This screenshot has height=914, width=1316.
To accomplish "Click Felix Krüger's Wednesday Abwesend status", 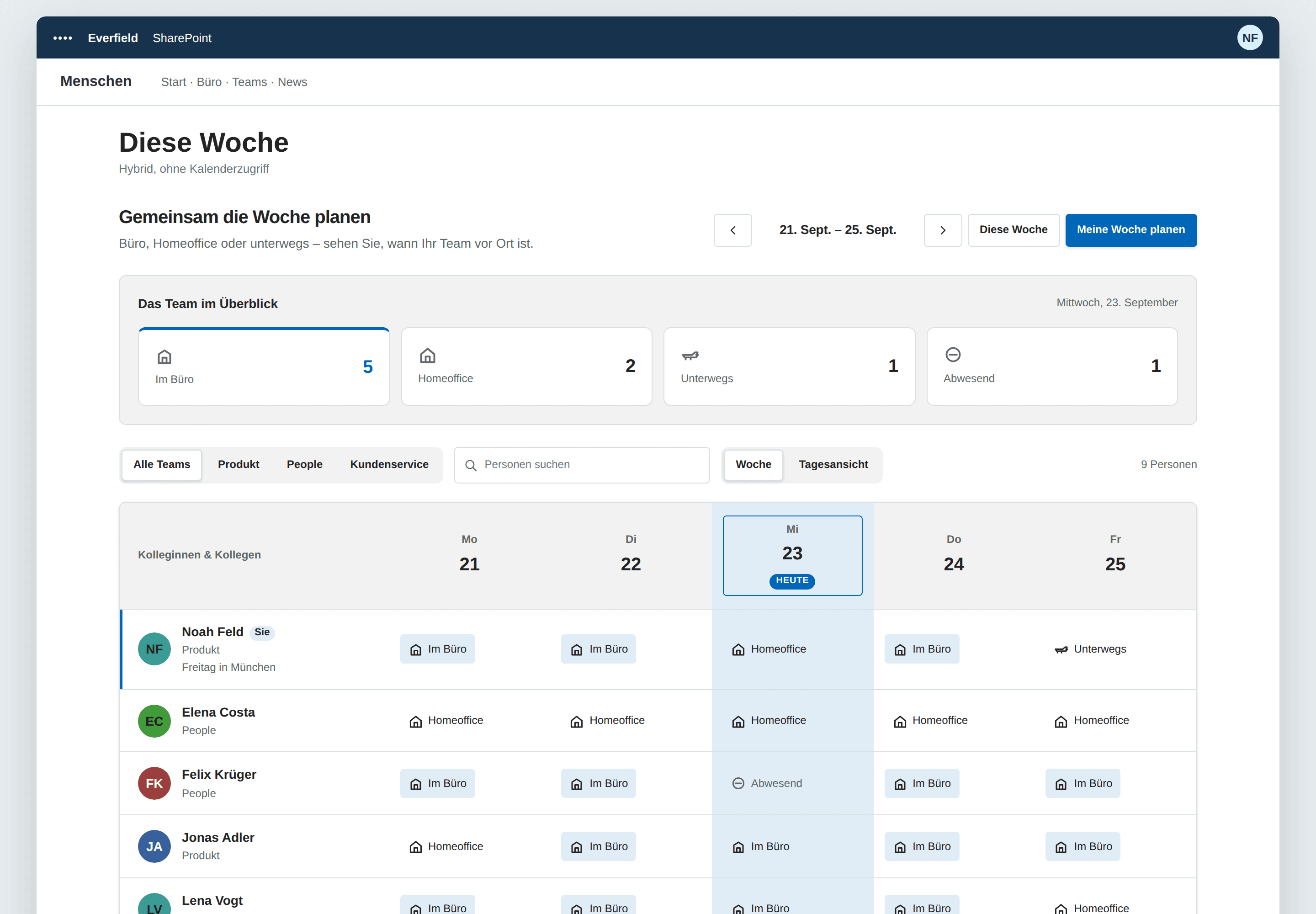I will coord(767,783).
